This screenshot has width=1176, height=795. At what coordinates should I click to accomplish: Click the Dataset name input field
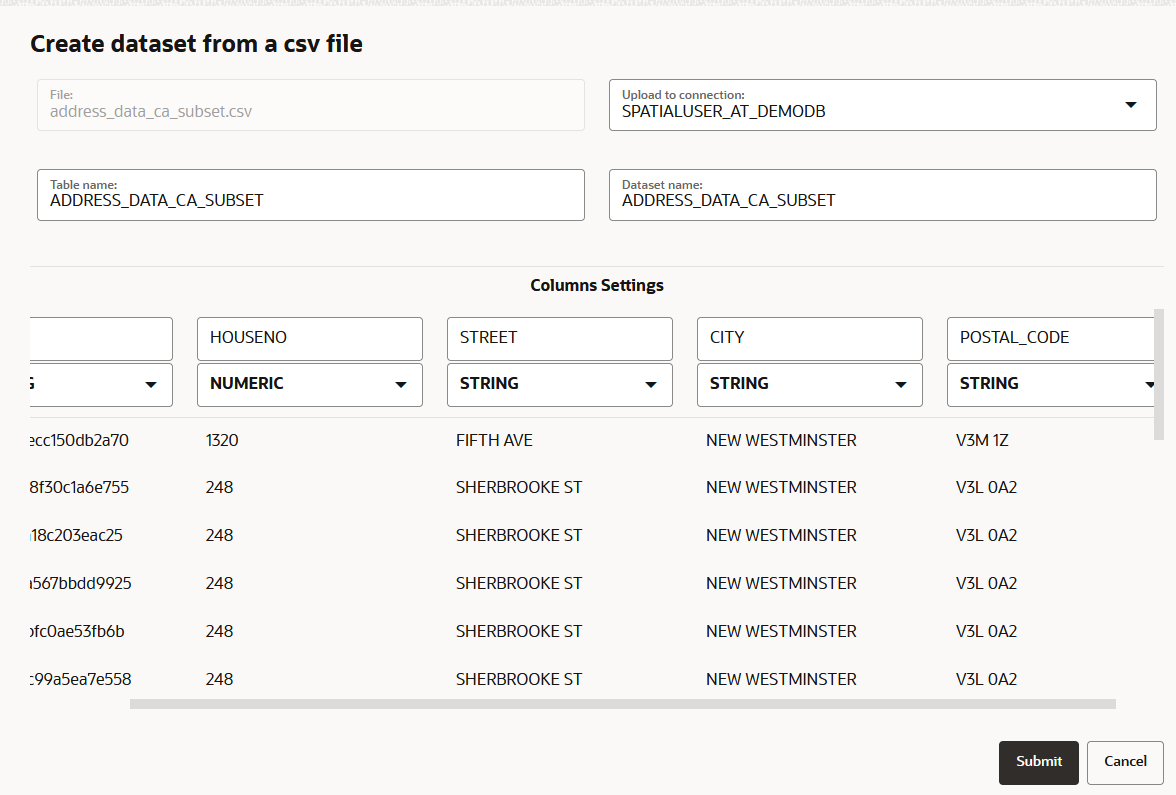click(x=882, y=195)
